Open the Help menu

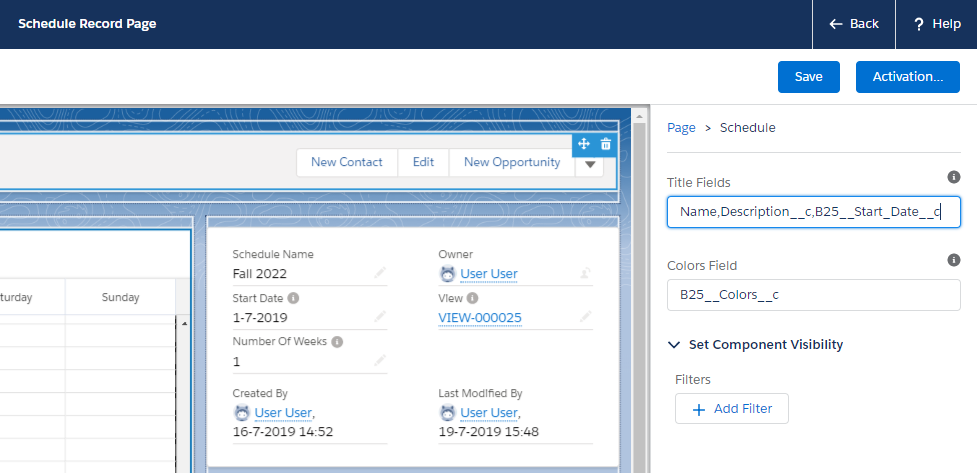pyautogui.click(x=937, y=24)
